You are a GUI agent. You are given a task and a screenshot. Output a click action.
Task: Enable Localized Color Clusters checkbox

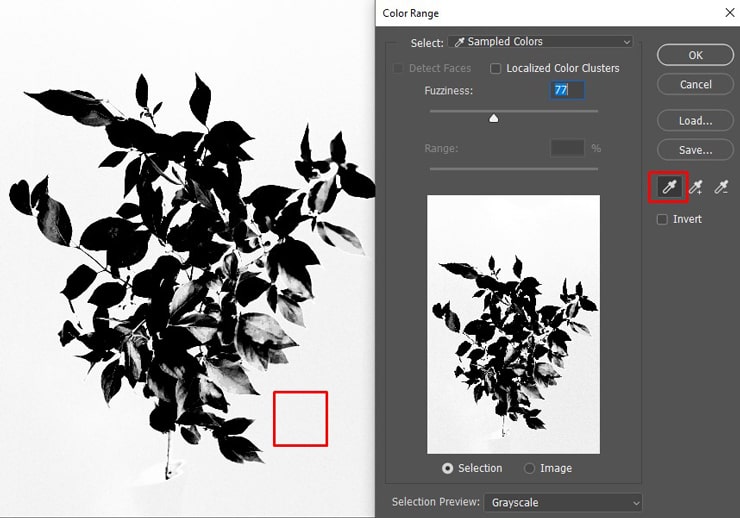click(496, 68)
